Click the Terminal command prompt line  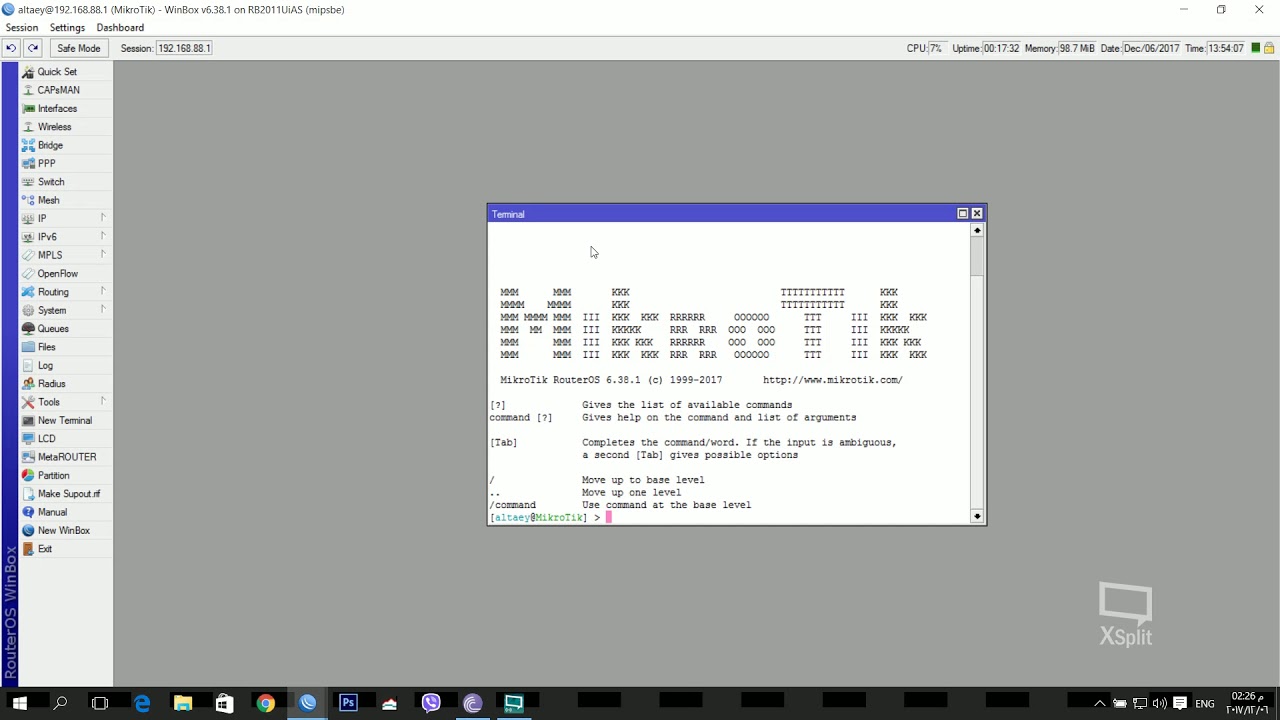(x=729, y=518)
